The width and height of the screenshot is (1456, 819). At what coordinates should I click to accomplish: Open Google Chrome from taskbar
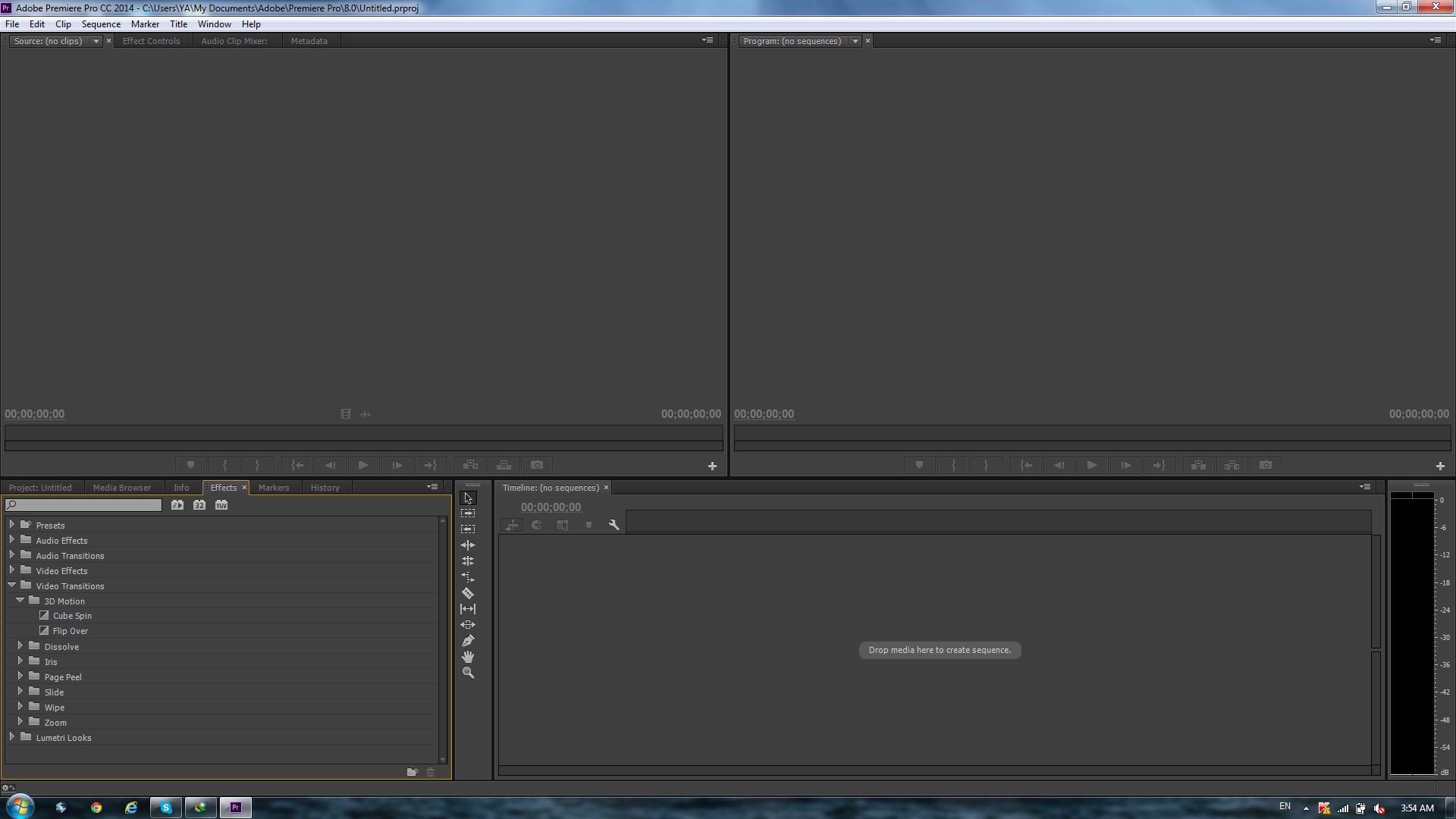point(96,808)
